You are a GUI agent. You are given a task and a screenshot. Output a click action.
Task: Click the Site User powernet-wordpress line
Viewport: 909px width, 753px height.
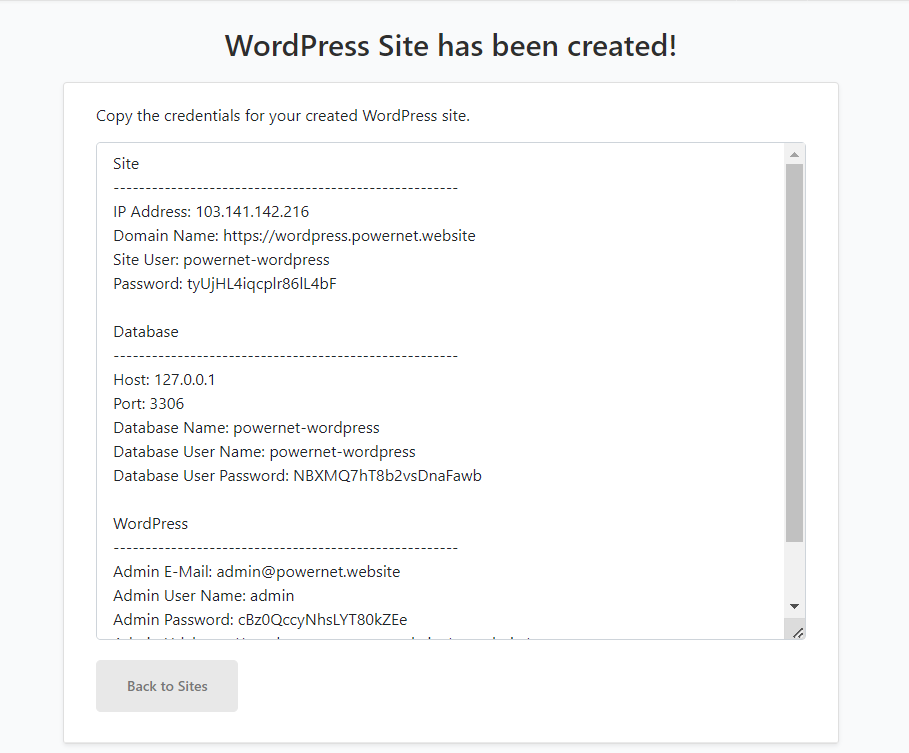click(221, 260)
